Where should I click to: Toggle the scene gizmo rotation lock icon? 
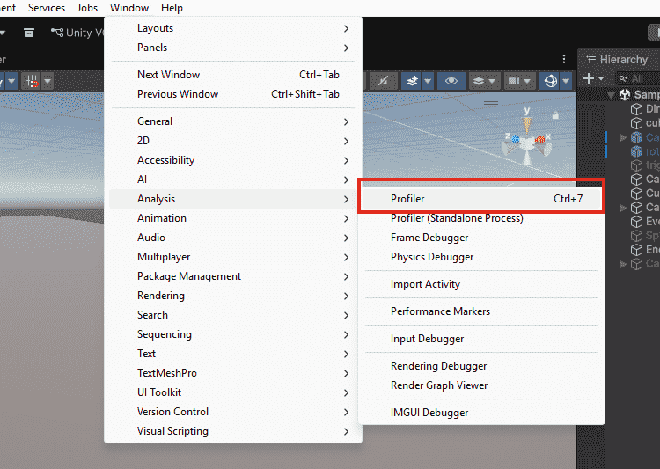click(x=556, y=115)
